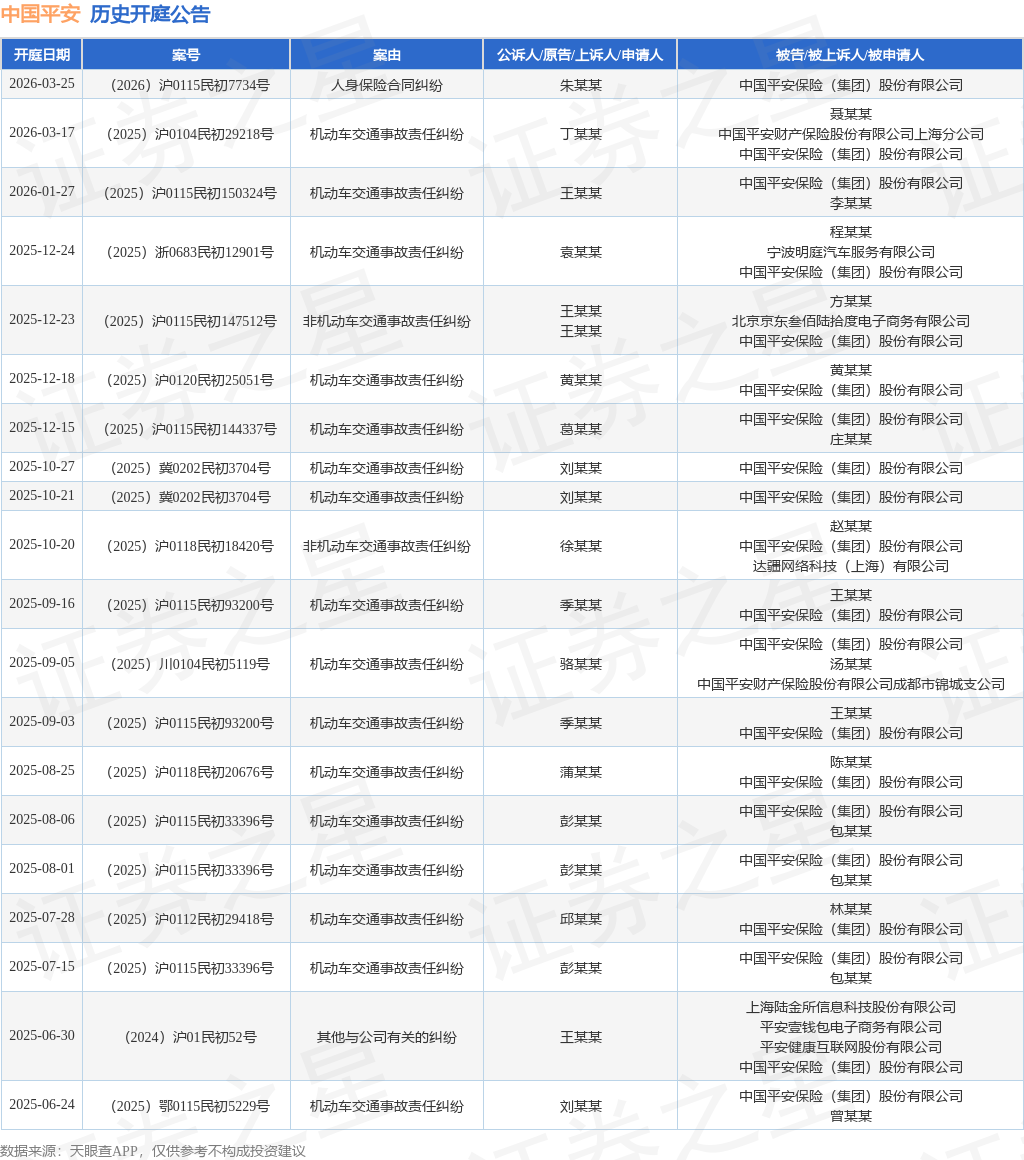Click the date cell 2026-03-17

41,132
